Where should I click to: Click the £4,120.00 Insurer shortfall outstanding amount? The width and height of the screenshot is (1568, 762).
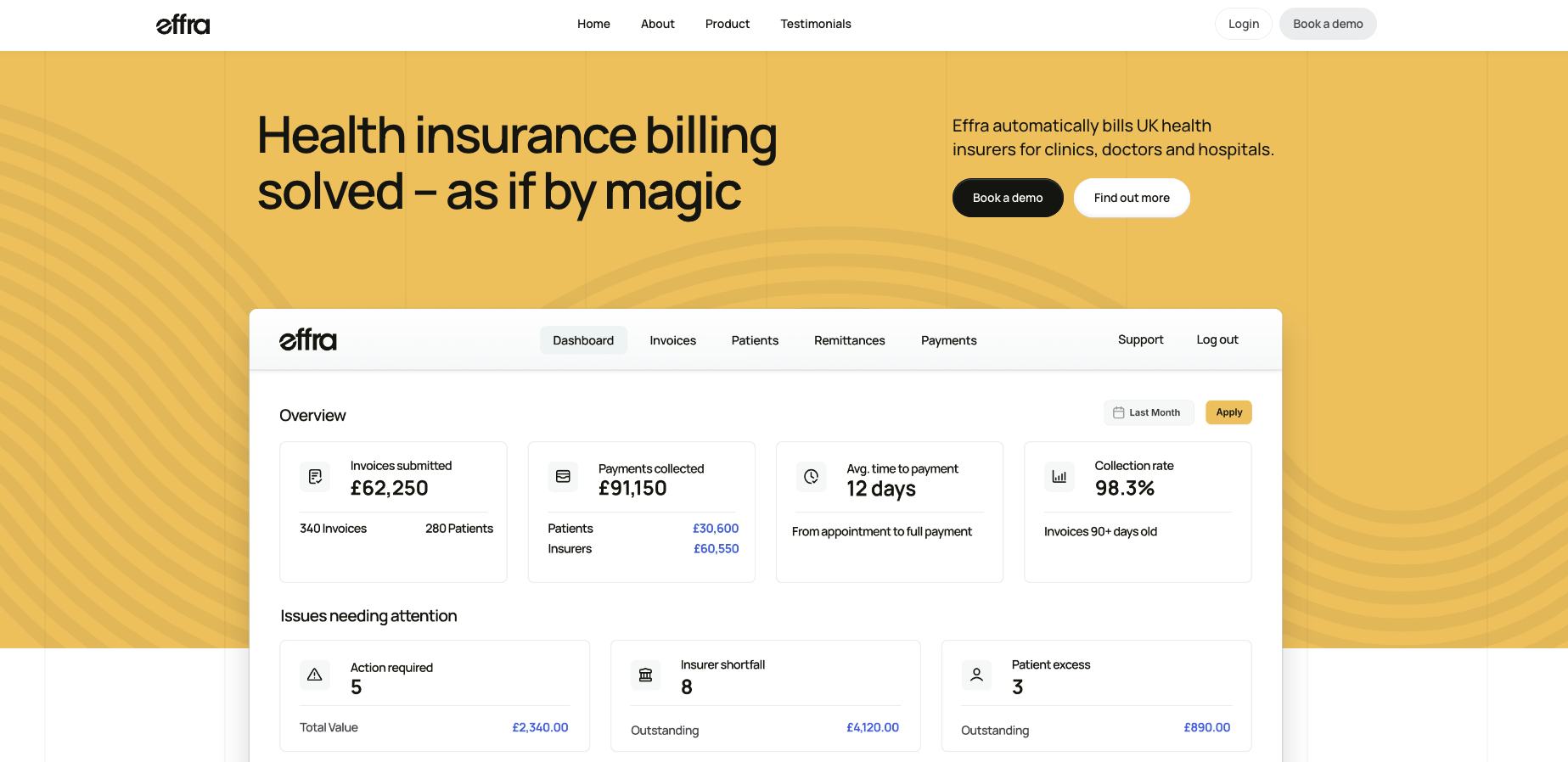click(873, 727)
